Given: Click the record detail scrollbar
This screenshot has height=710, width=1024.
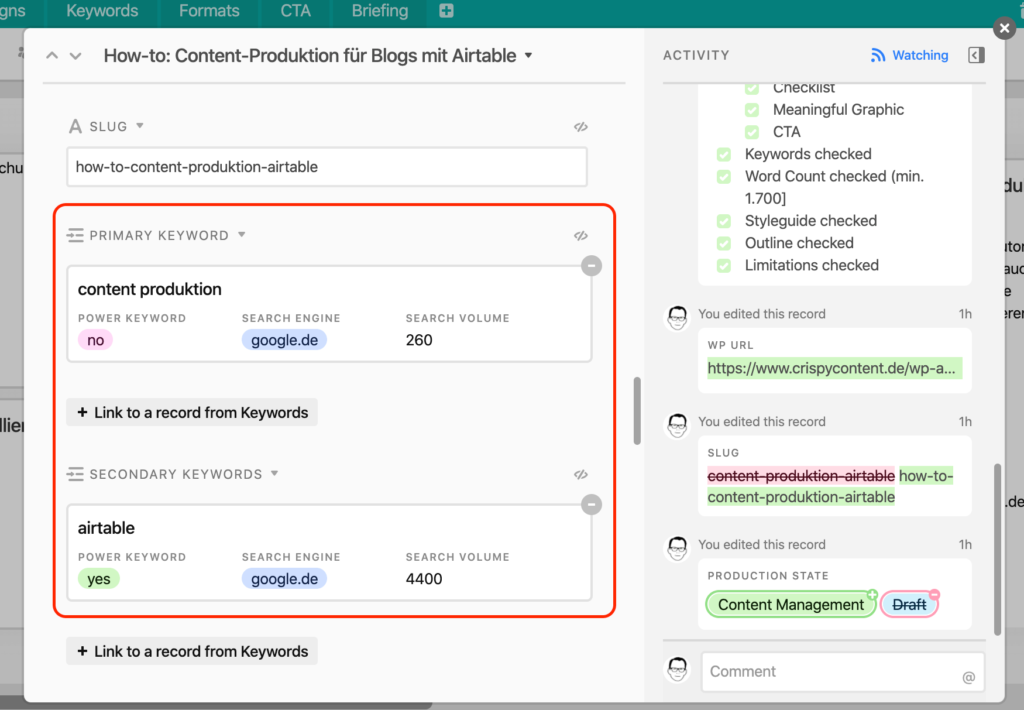Looking at the screenshot, I should pyautogui.click(x=637, y=411).
